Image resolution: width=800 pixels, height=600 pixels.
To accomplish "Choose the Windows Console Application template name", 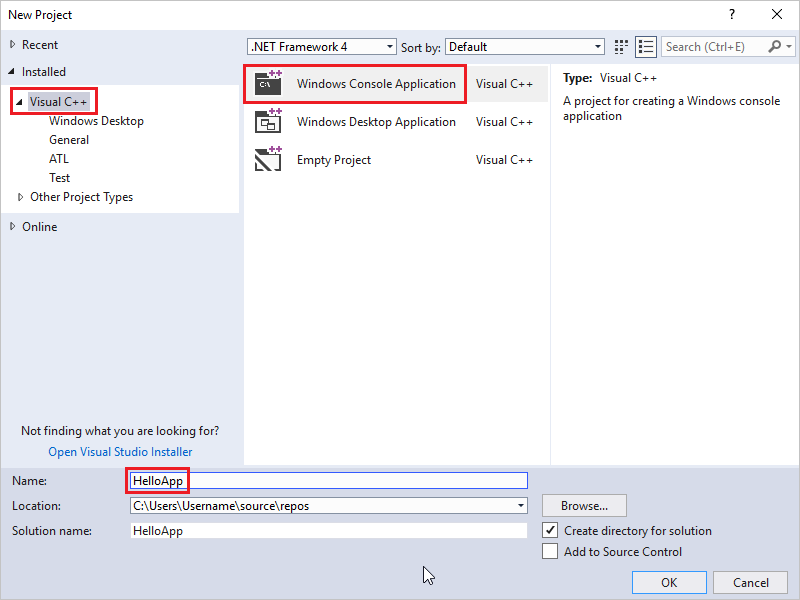I will pyautogui.click(x=376, y=84).
